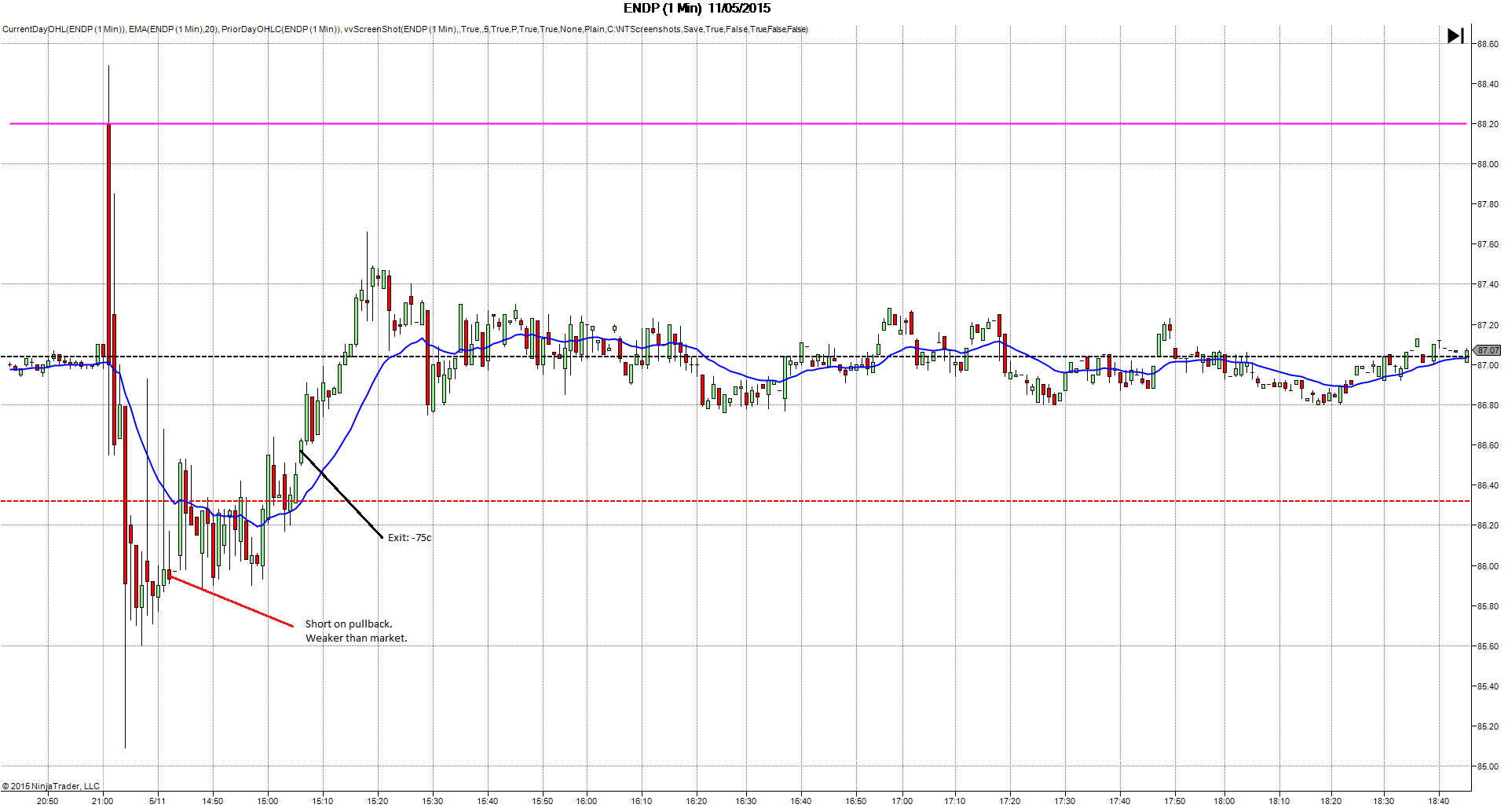Click the 85.00 price axis label
This screenshot has height=812, width=1508.
(x=1488, y=766)
